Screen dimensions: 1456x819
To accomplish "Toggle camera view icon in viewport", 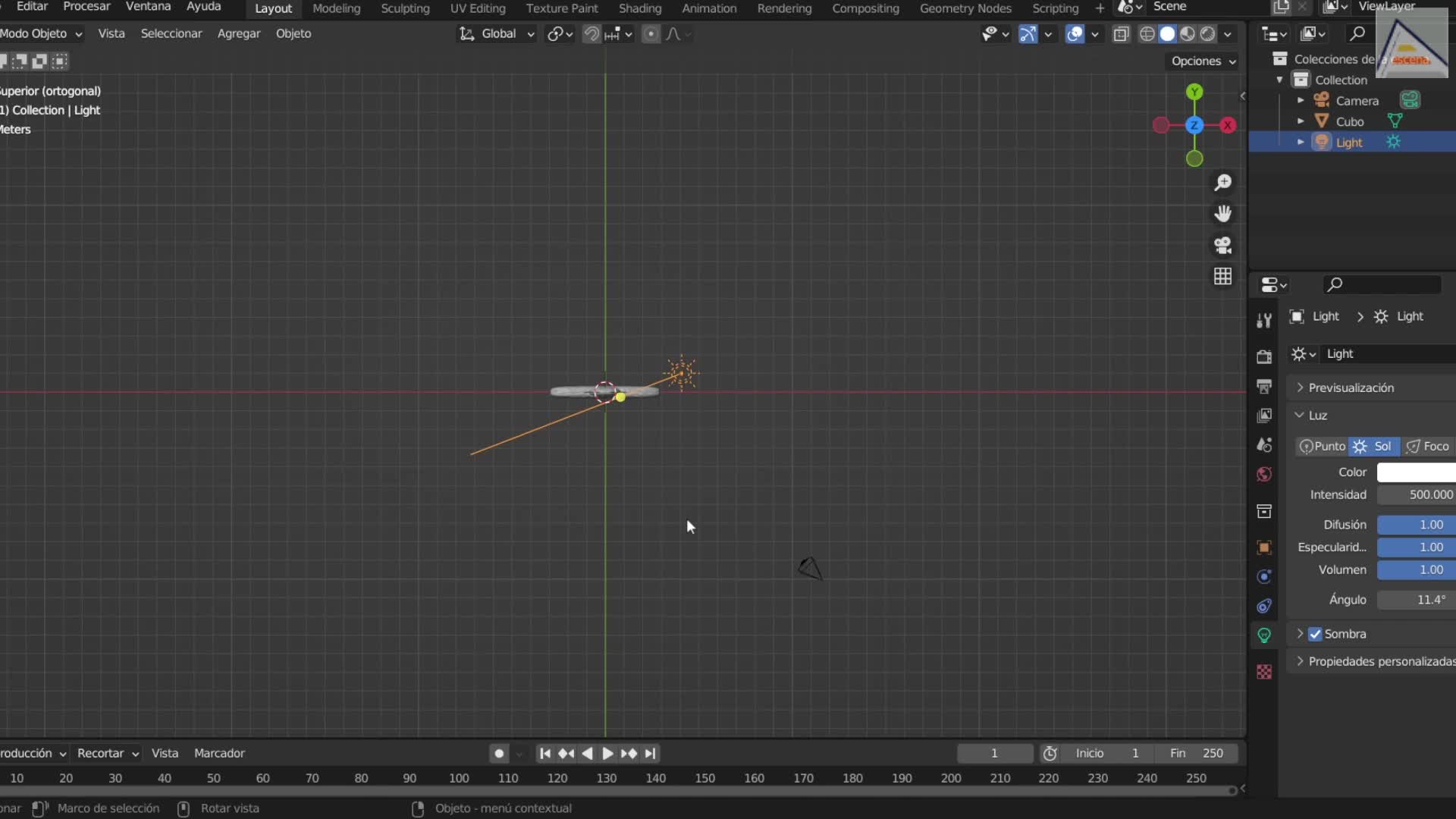I will tap(1222, 245).
